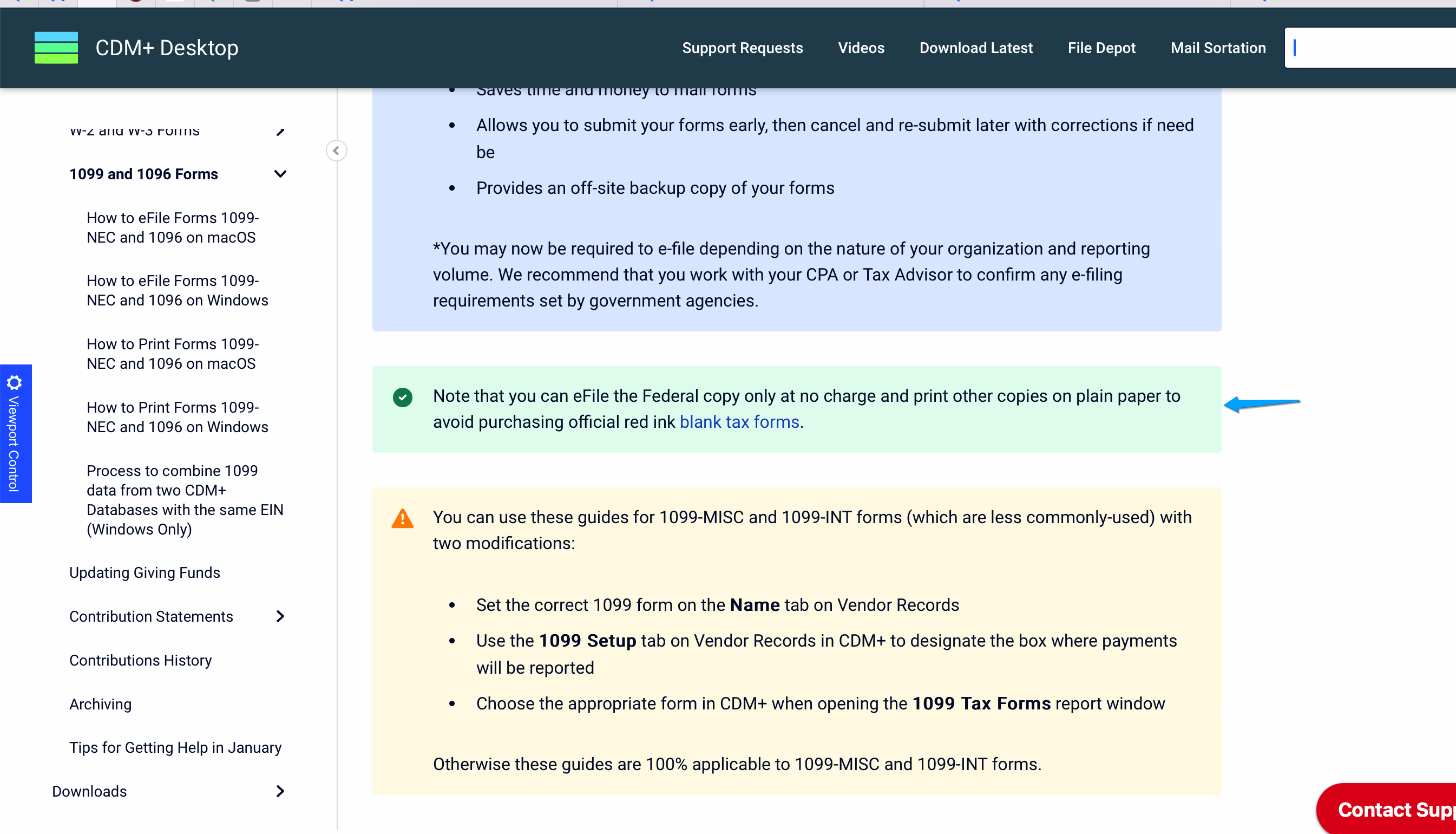
Task: Click the bold Name tab text
Action: (755, 605)
